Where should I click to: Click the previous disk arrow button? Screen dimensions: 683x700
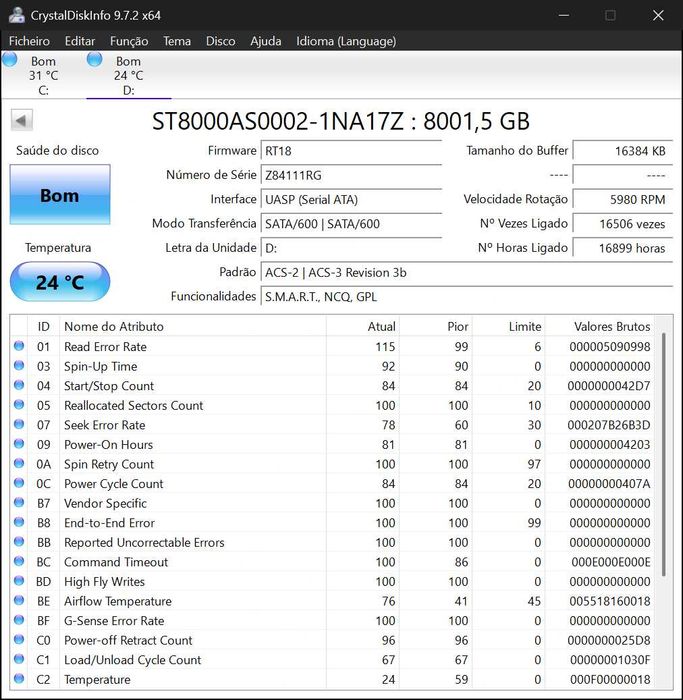coord(22,121)
